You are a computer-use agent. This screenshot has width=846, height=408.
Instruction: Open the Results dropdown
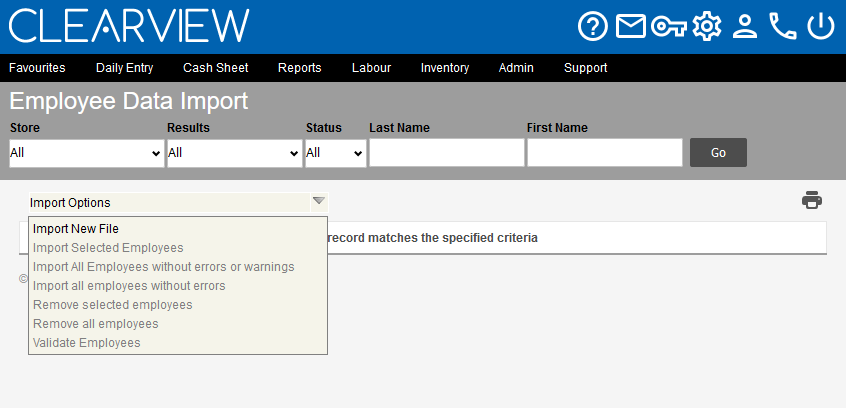[235, 153]
